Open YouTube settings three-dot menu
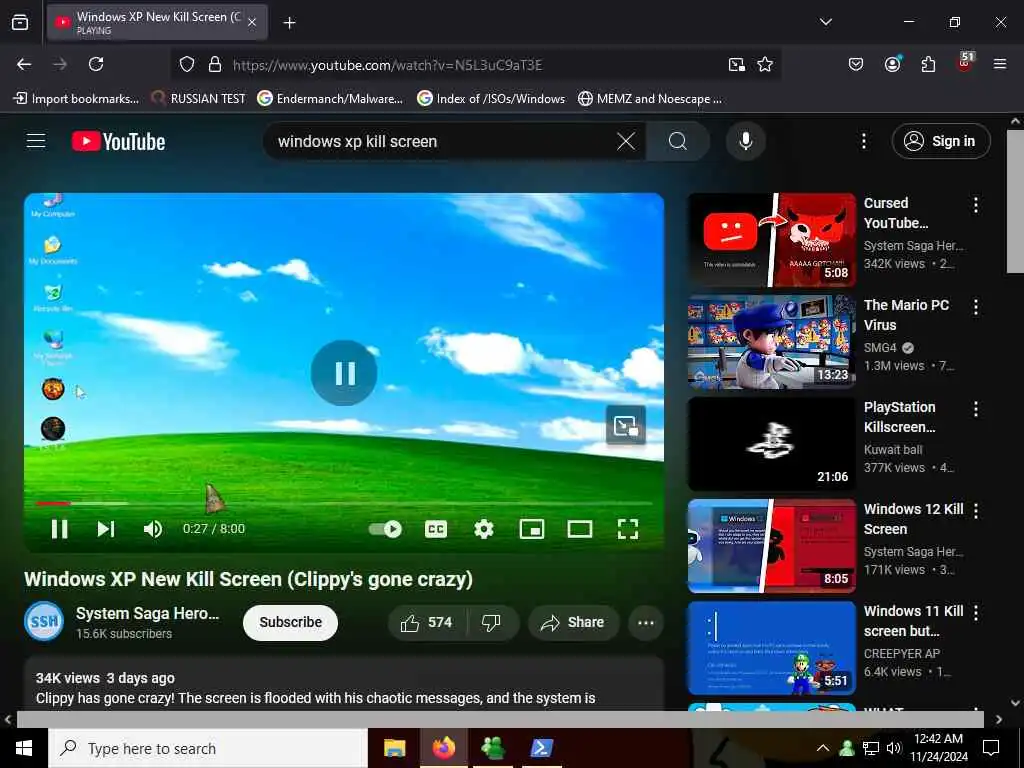Image resolution: width=1024 pixels, height=768 pixels. click(863, 141)
